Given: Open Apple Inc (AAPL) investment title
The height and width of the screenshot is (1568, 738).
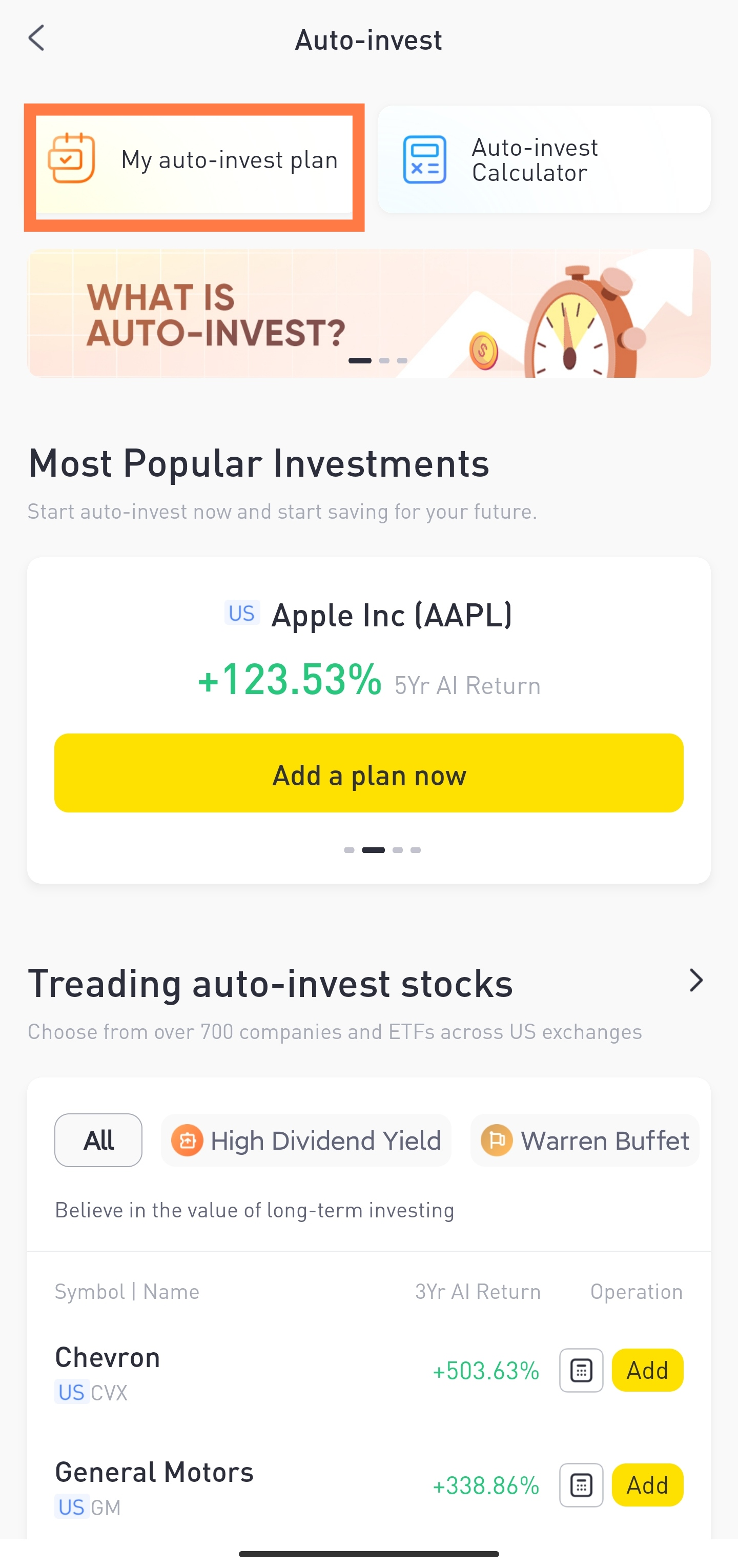Looking at the screenshot, I should (x=391, y=616).
